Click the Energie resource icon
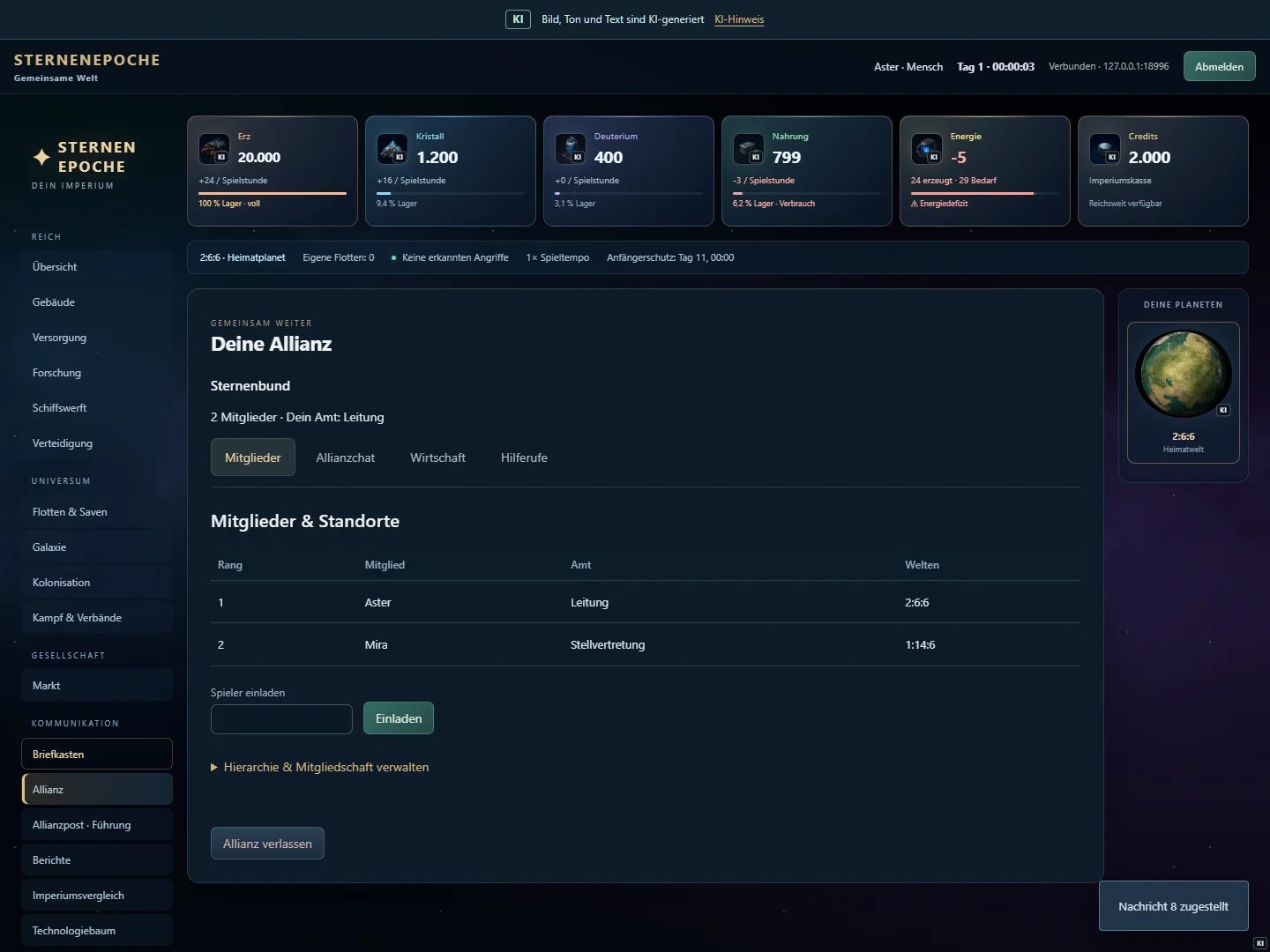 pyautogui.click(x=927, y=149)
